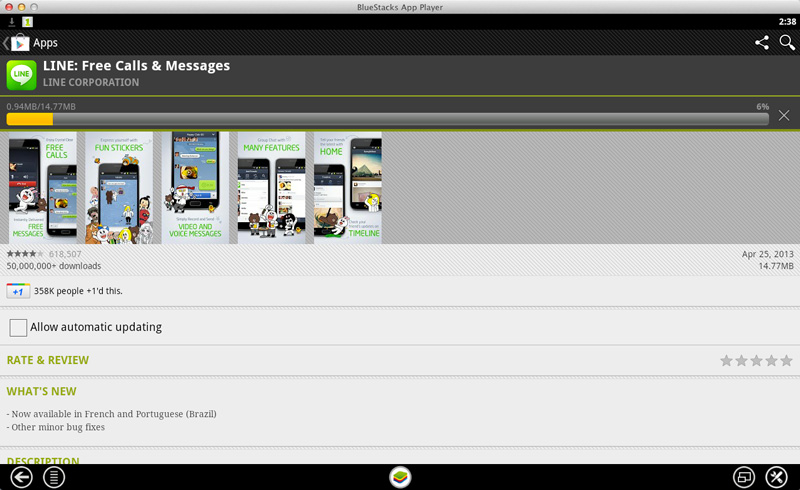The height and width of the screenshot is (490, 800).
Task: Click the Apps label in the header
Action: coord(45,43)
